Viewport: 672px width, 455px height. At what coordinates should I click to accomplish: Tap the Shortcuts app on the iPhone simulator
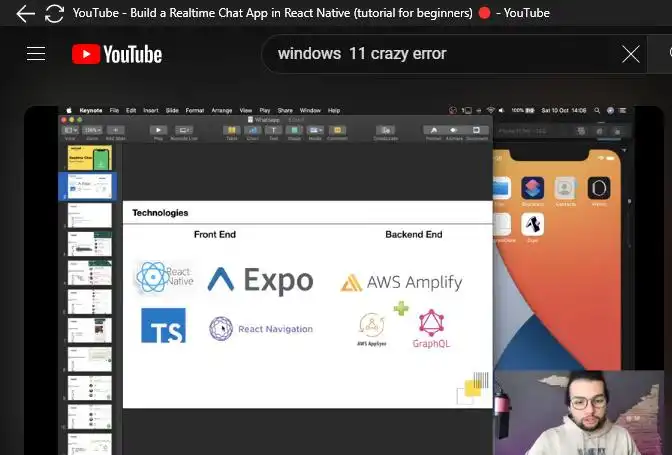click(x=533, y=188)
